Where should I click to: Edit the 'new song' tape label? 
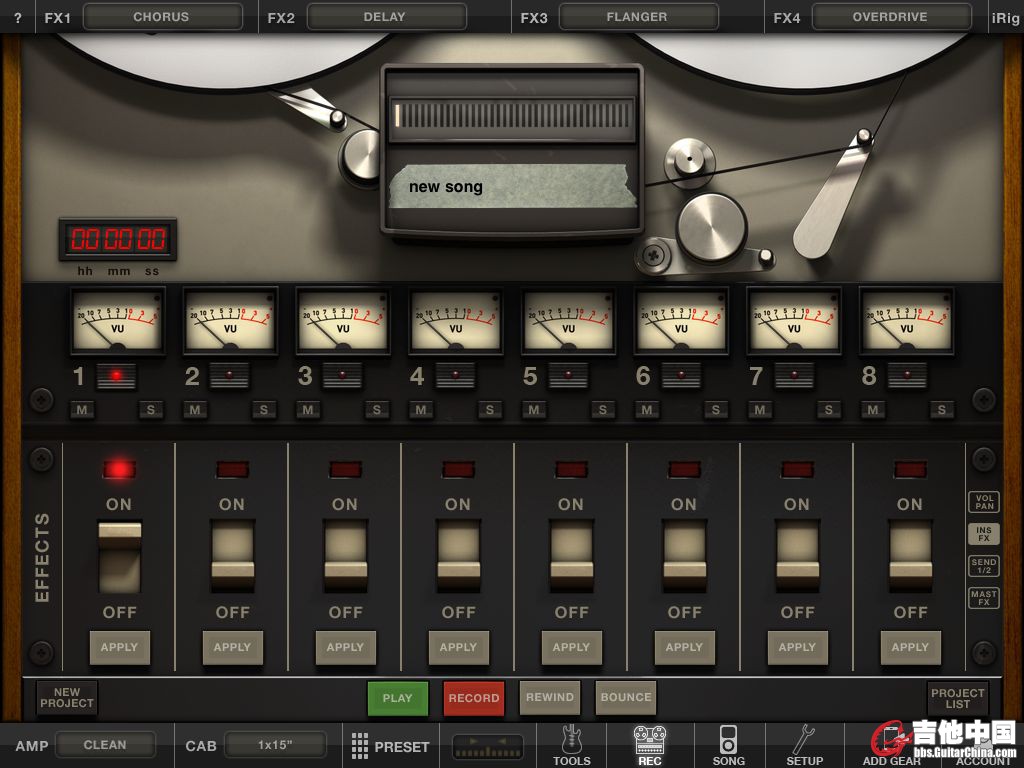click(x=512, y=187)
